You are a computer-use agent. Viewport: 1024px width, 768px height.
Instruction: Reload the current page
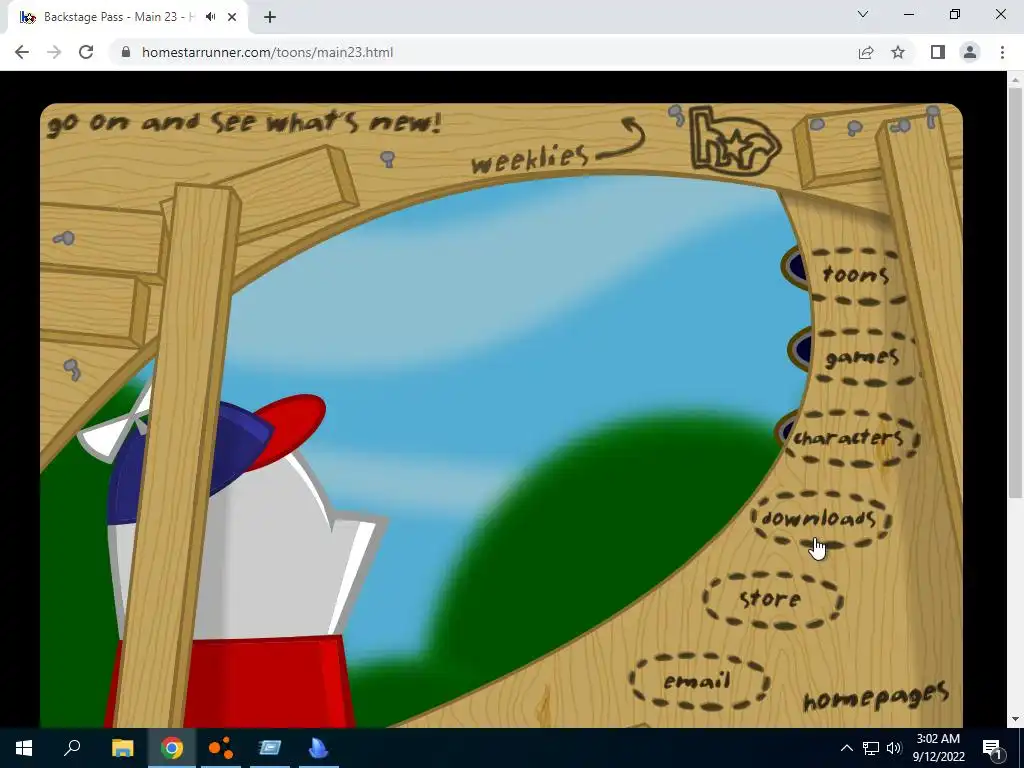click(x=86, y=52)
